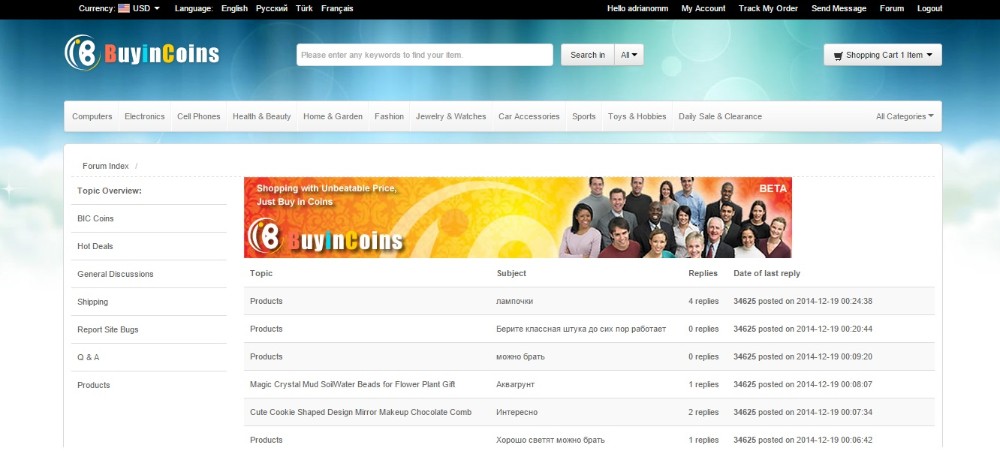Click the BuyinCoins logo in header
This screenshot has height=451, width=1000.
(x=142, y=53)
